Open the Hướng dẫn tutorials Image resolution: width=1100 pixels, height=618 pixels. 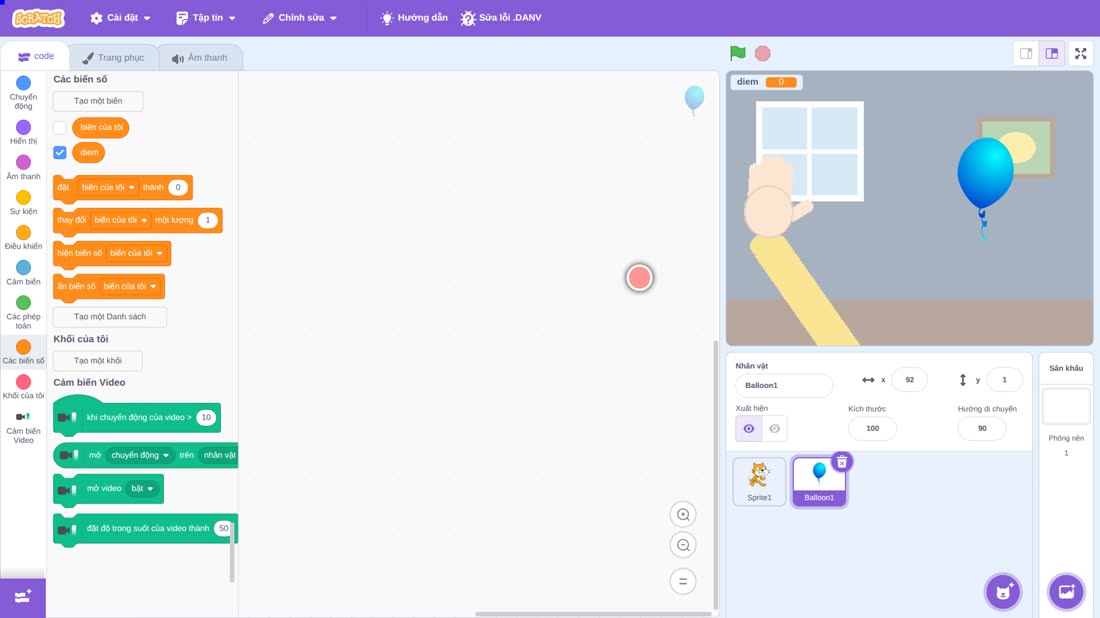[414, 18]
